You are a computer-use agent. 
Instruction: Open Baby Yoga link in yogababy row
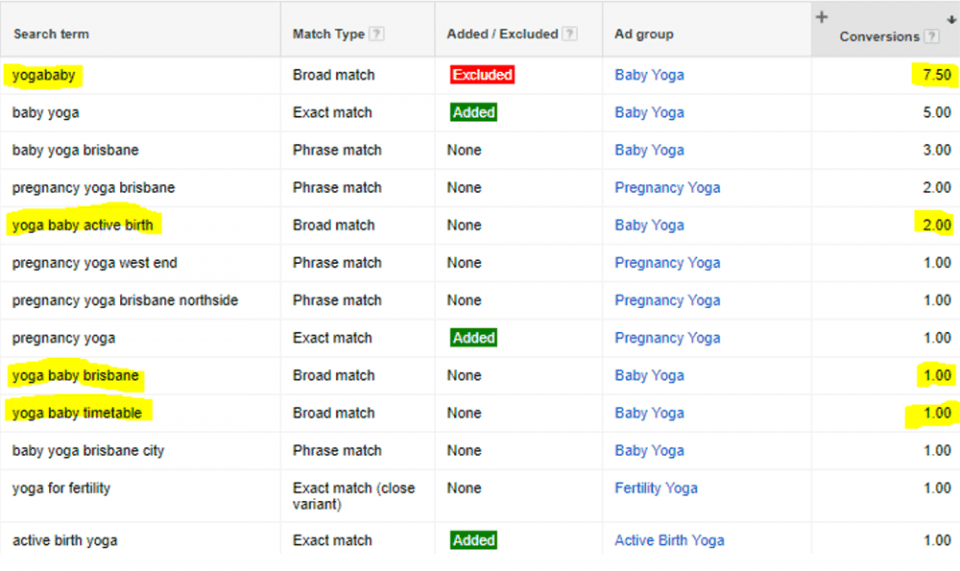[x=649, y=75]
